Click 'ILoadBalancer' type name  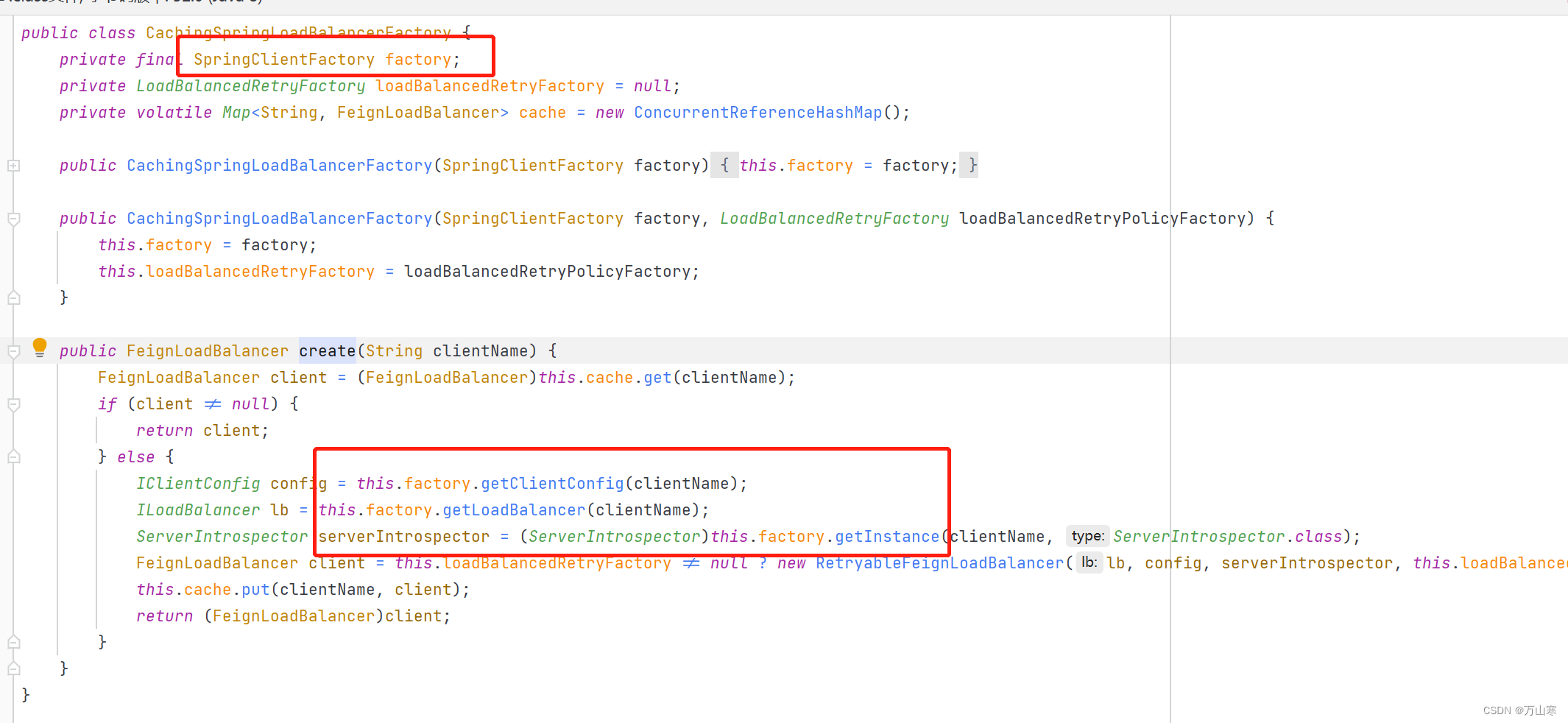click(198, 510)
